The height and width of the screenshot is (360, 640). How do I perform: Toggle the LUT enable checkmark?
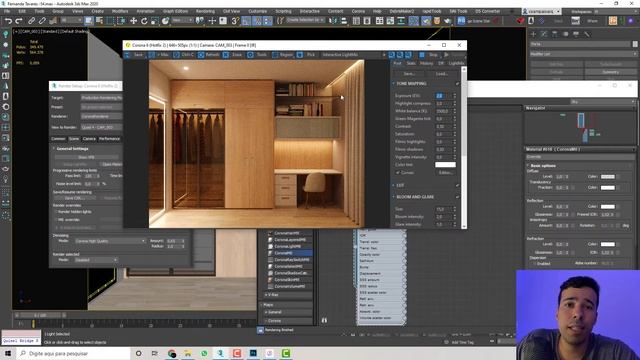[458, 185]
